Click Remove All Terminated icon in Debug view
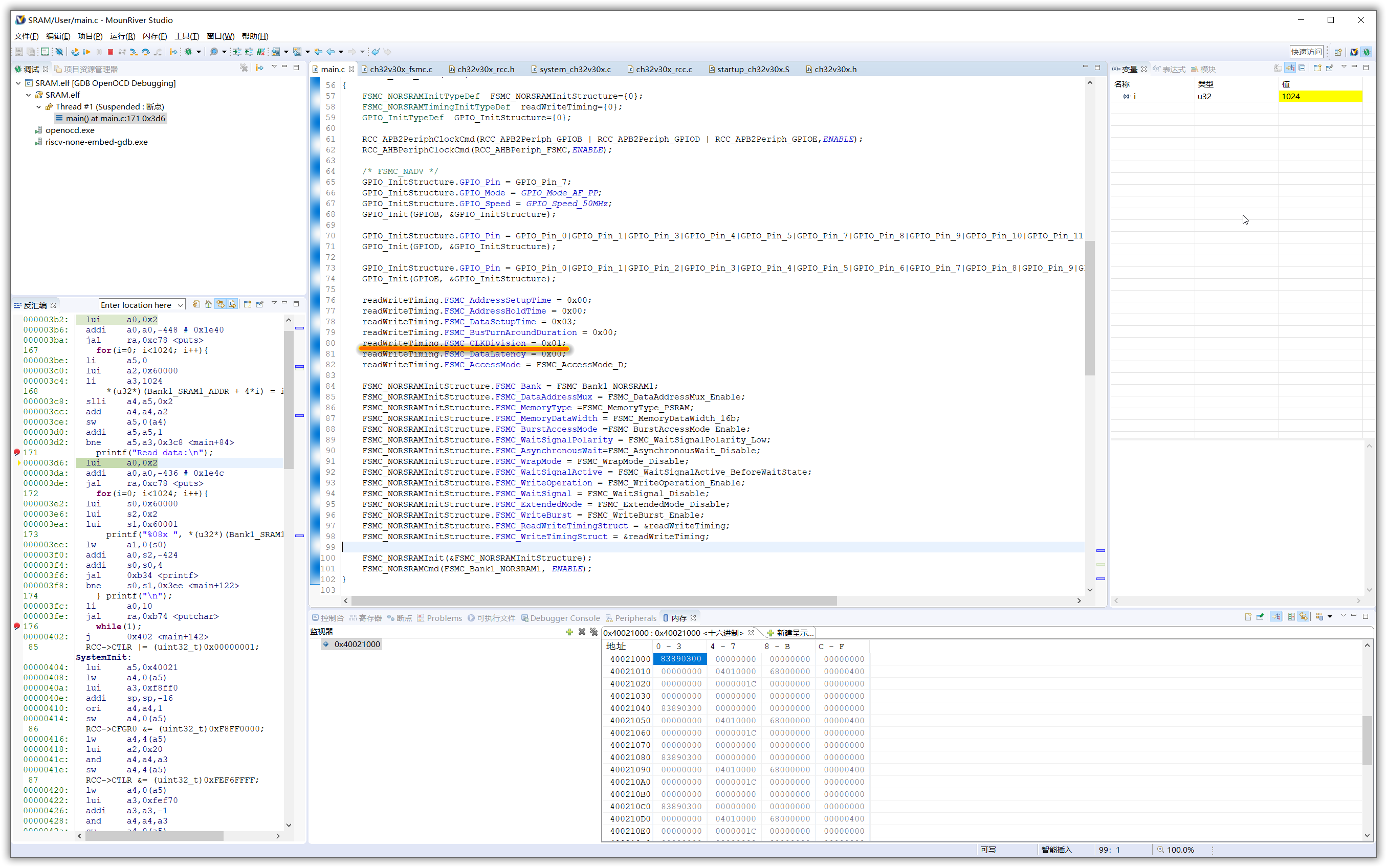The width and height of the screenshot is (1387, 868). pyautogui.click(x=244, y=68)
